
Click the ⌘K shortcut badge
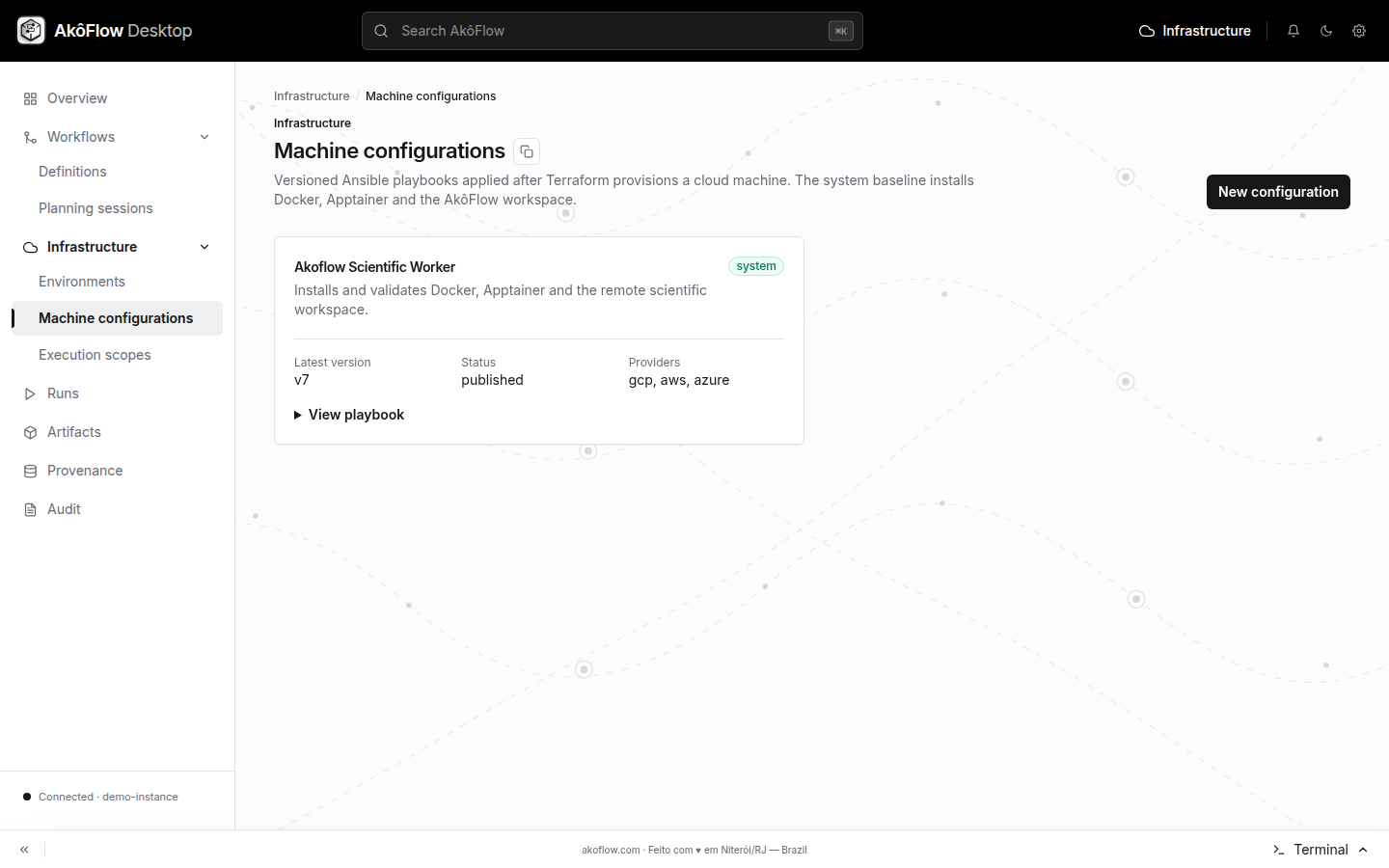point(841,31)
